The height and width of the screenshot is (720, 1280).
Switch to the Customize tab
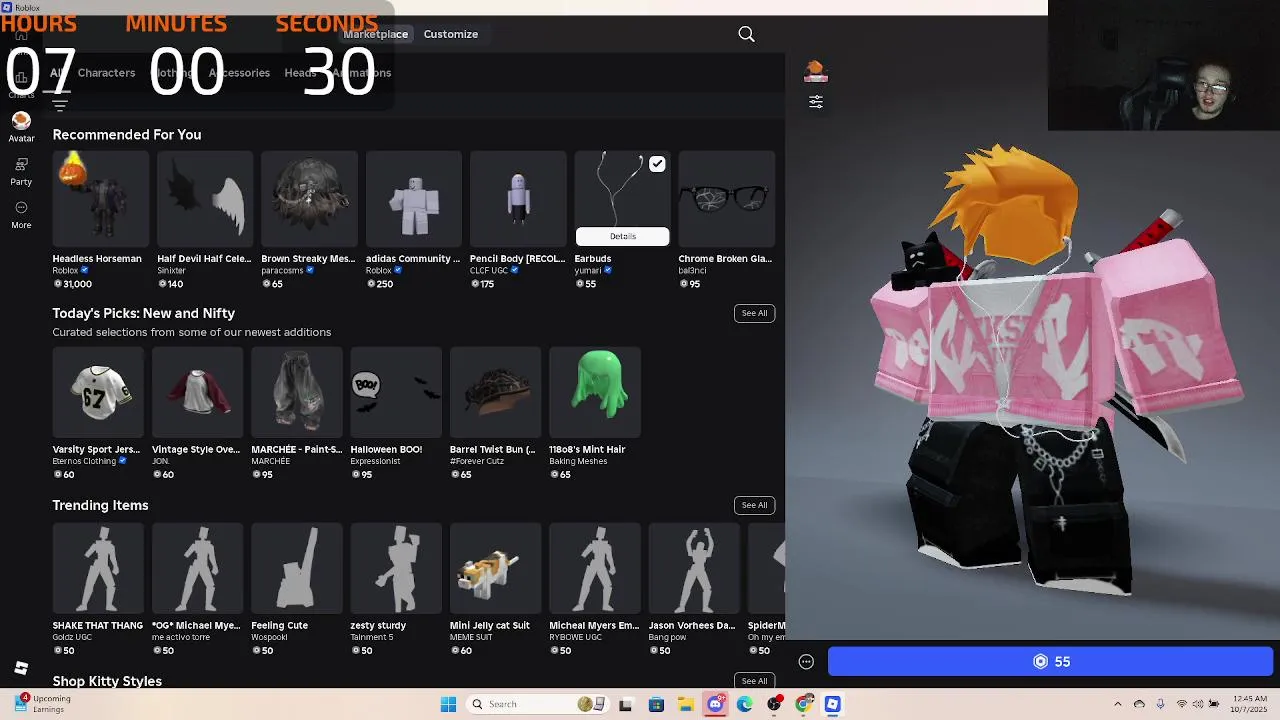450,34
